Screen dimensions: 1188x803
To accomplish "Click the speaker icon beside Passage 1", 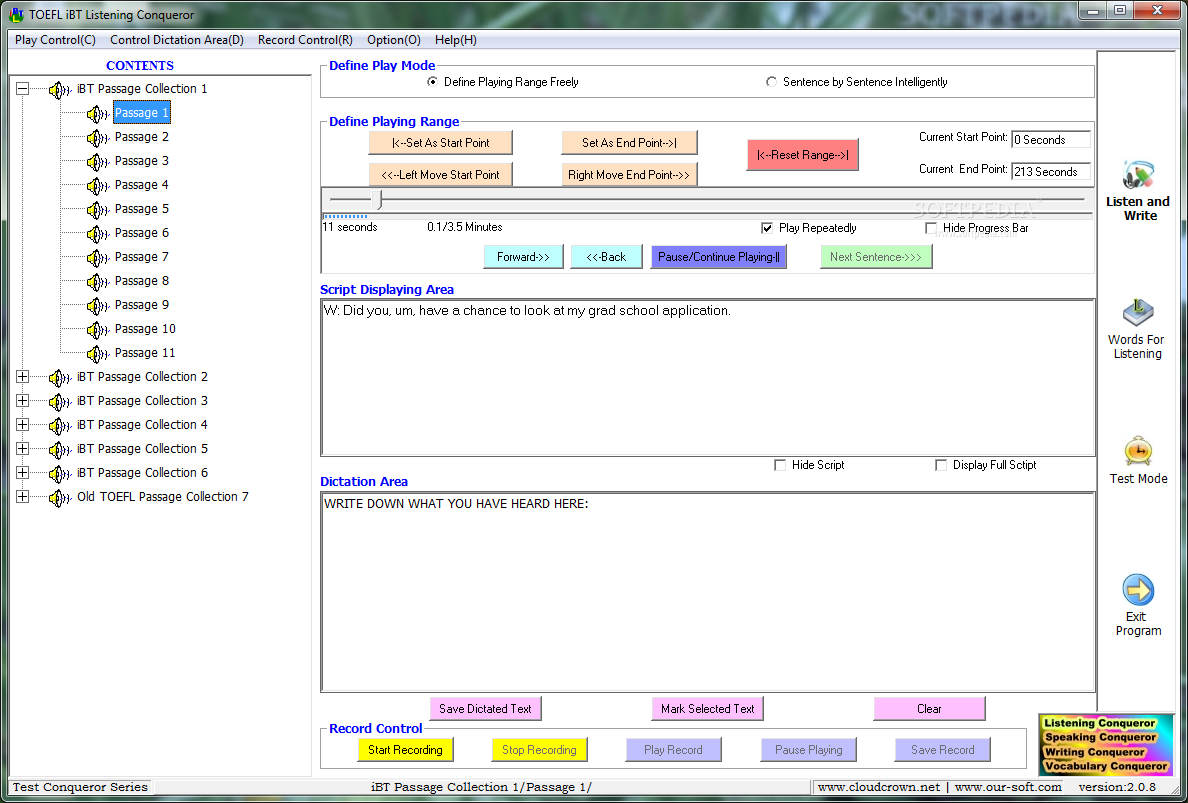I will (98, 114).
